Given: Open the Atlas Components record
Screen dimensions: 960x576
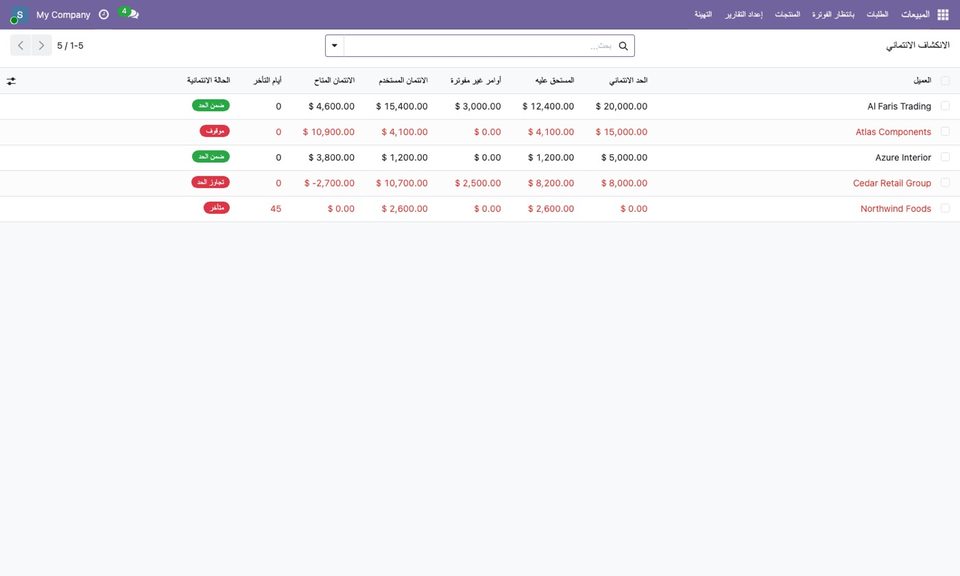Looking at the screenshot, I should pyautogui.click(x=893, y=132).
